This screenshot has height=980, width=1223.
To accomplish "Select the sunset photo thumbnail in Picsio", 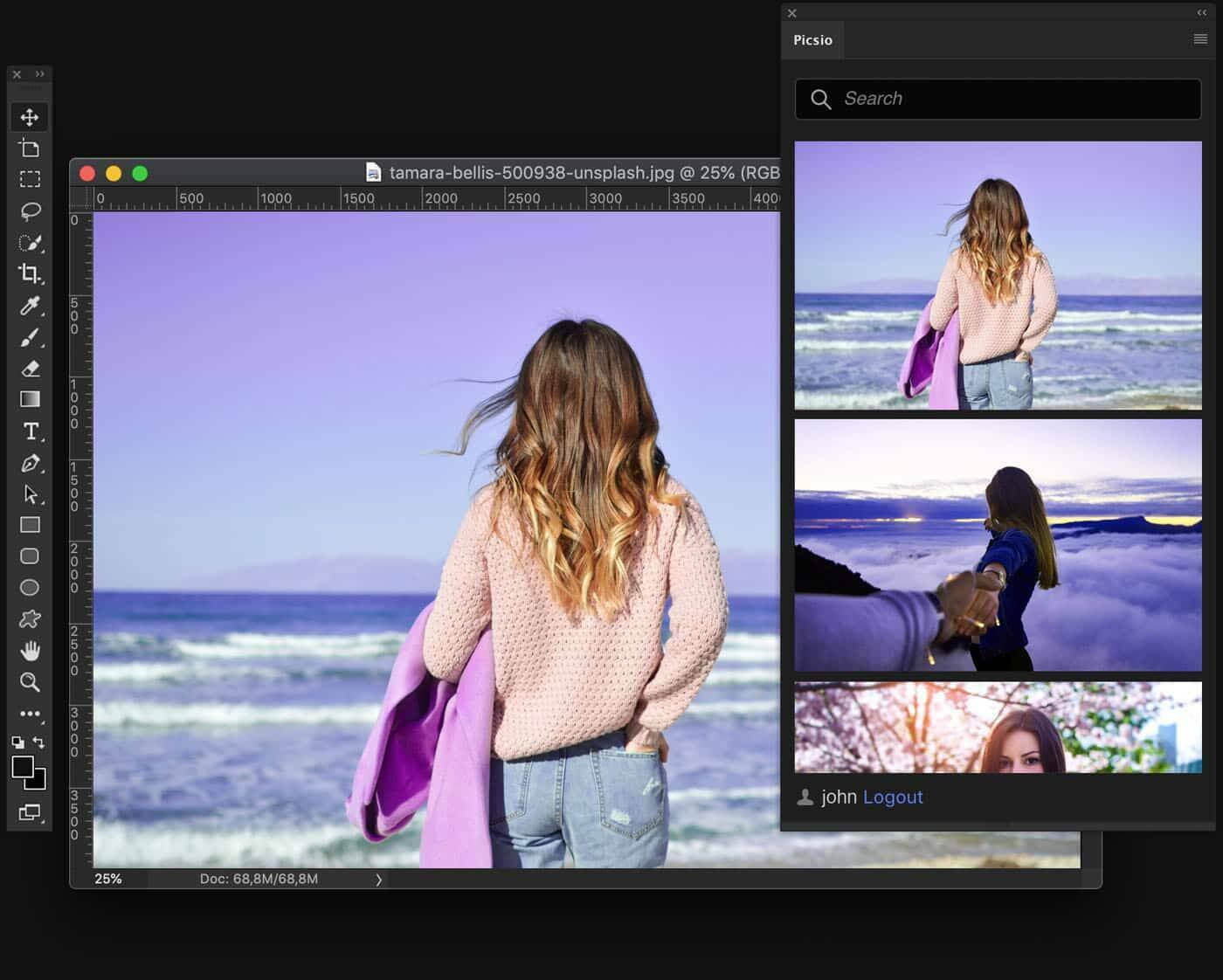I will pos(998,543).
